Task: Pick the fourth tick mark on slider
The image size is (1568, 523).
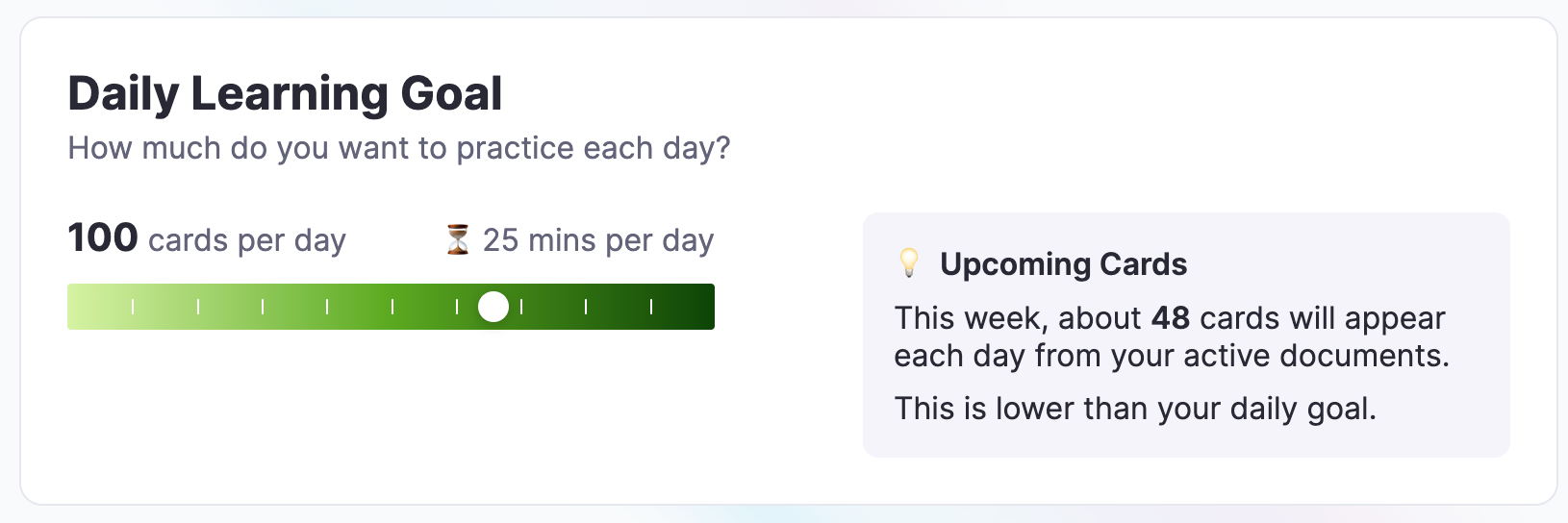Action: click(327, 307)
